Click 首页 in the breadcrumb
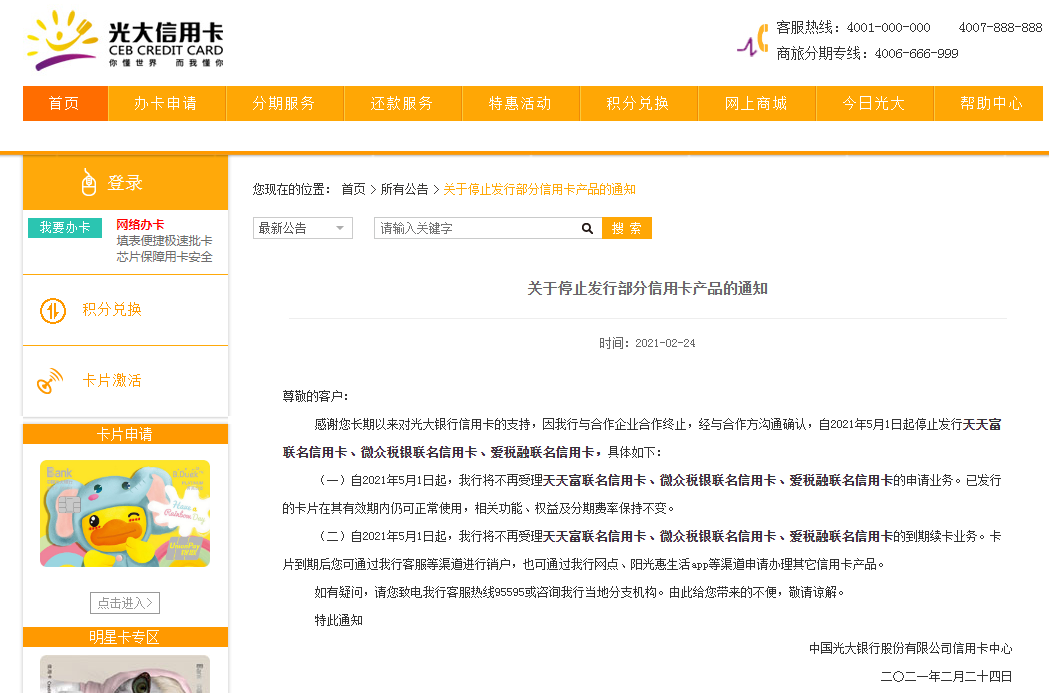The width and height of the screenshot is (1049, 693). (353, 189)
